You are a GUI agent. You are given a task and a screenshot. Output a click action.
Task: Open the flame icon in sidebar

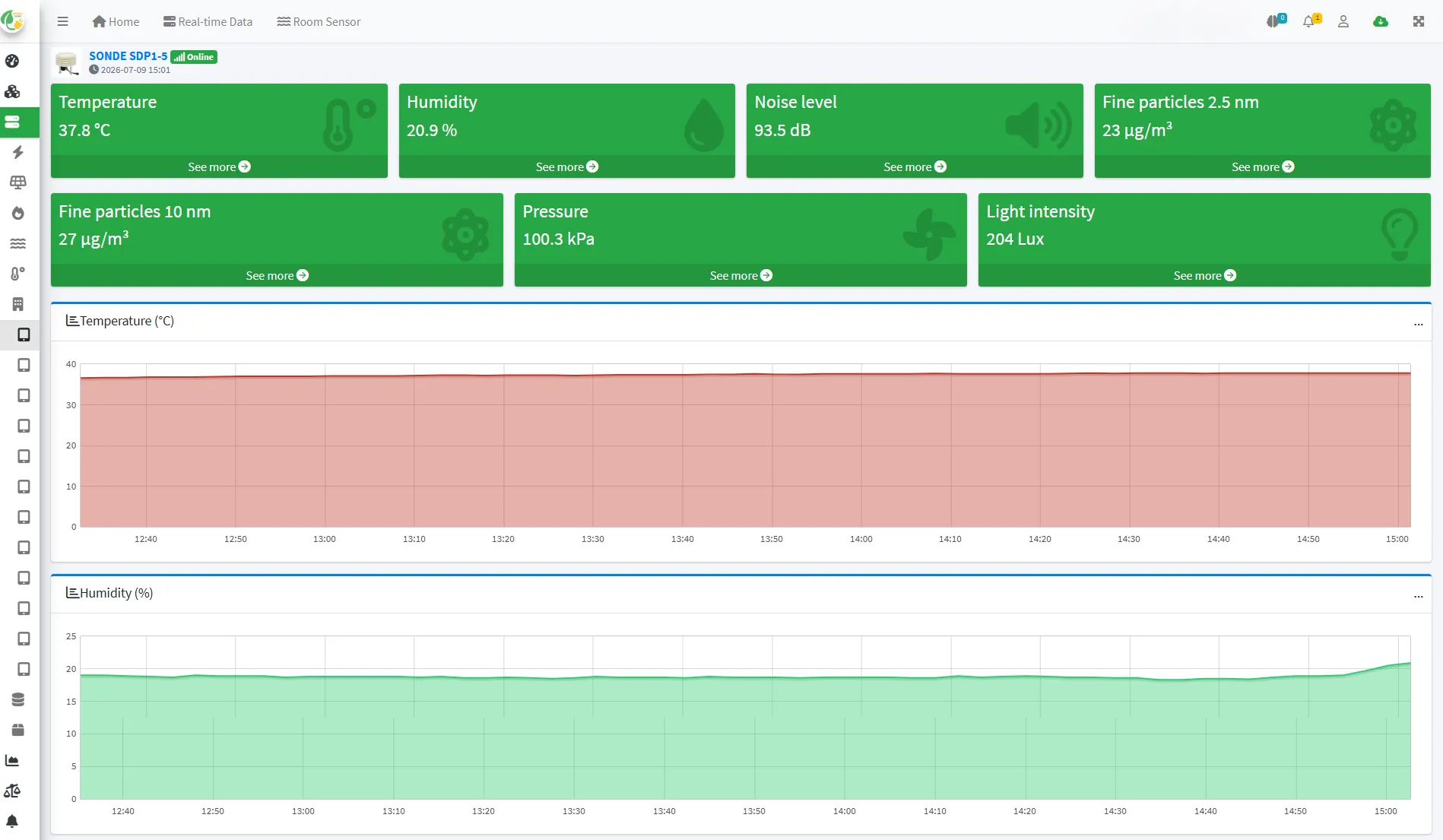point(17,213)
